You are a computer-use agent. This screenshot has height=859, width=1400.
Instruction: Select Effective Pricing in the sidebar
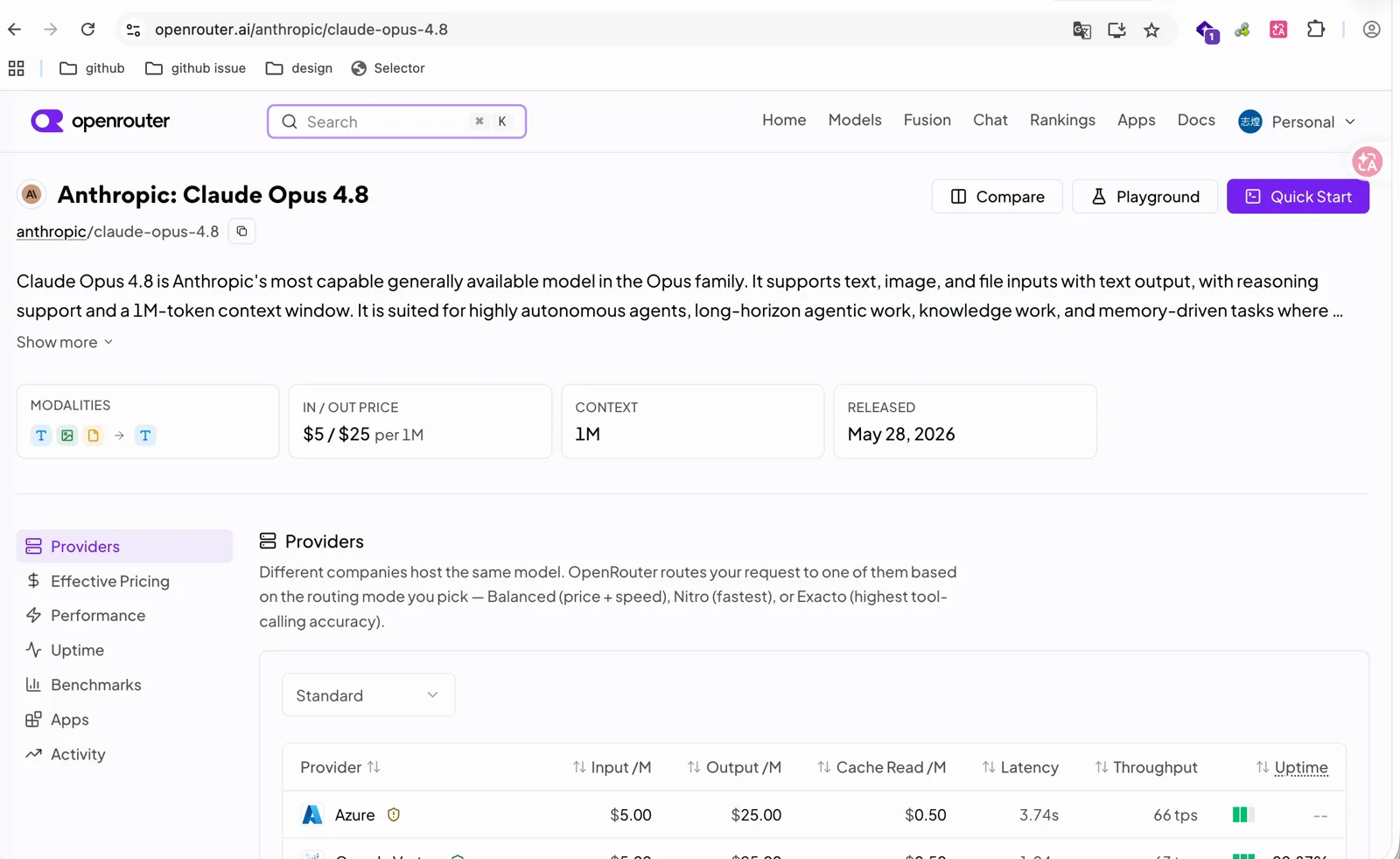coord(125,581)
